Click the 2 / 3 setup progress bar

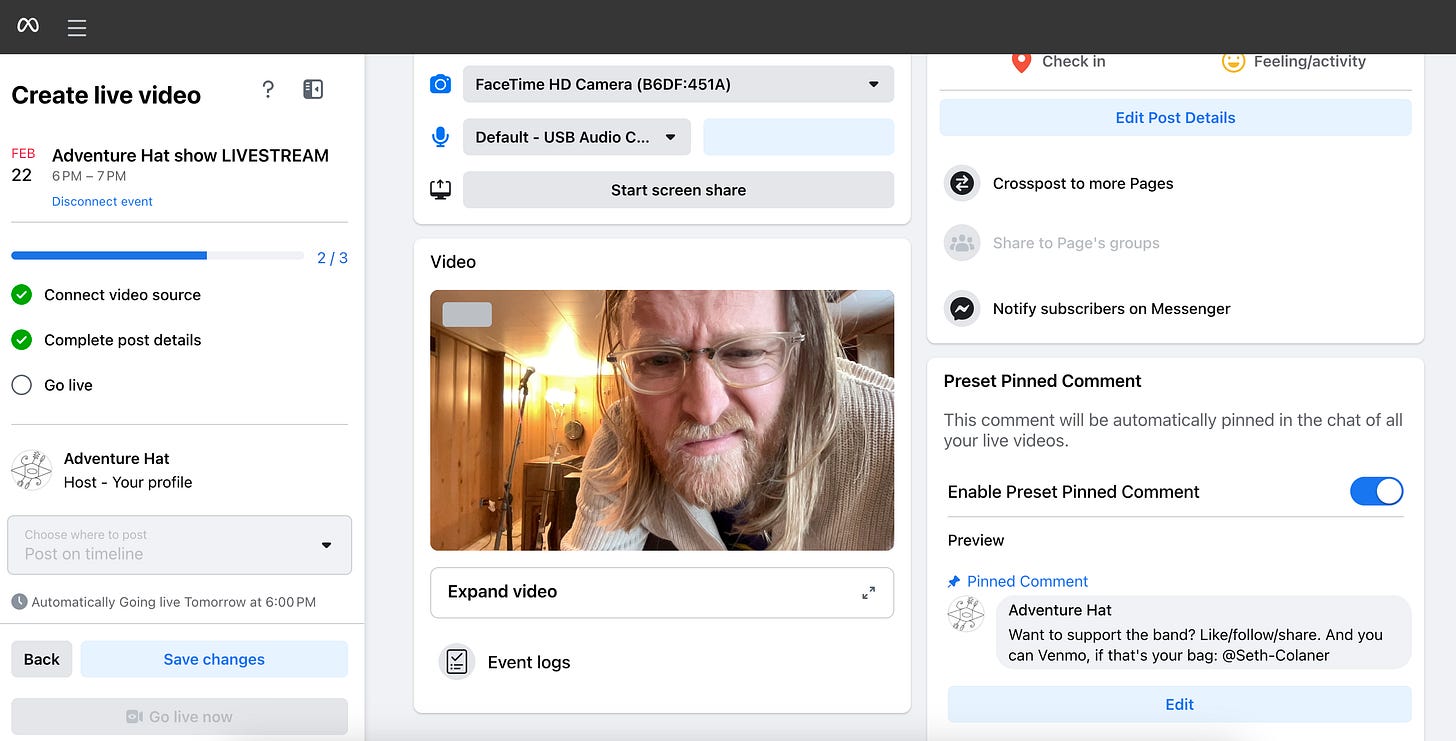pyautogui.click(x=157, y=256)
